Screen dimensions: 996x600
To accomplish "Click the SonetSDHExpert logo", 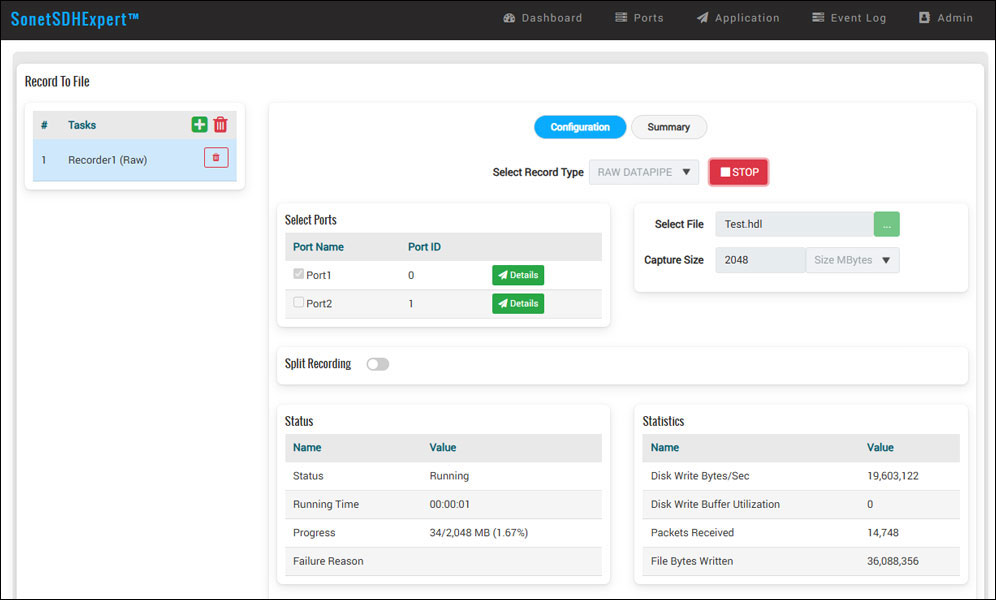I will tap(75, 19).
